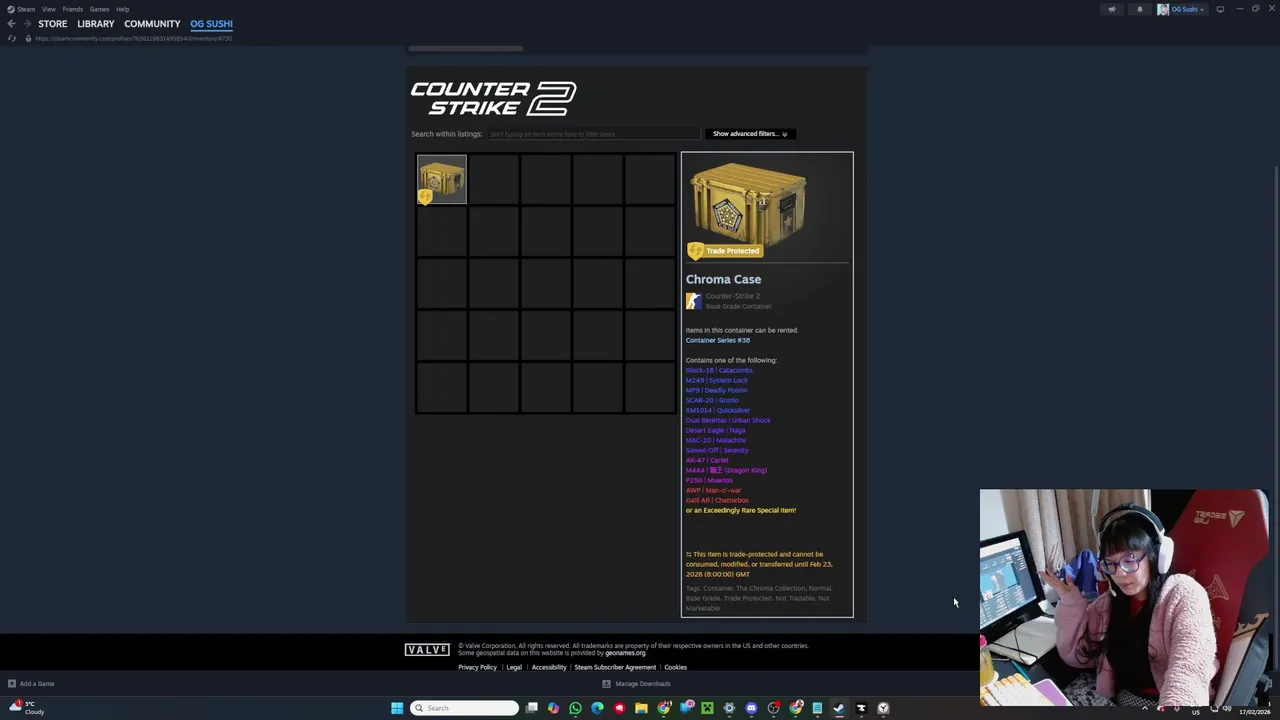This screenshot has height=720, width=1280.
Task: Click Exceedingly Rare Special Item text
Action: [741, 510]
